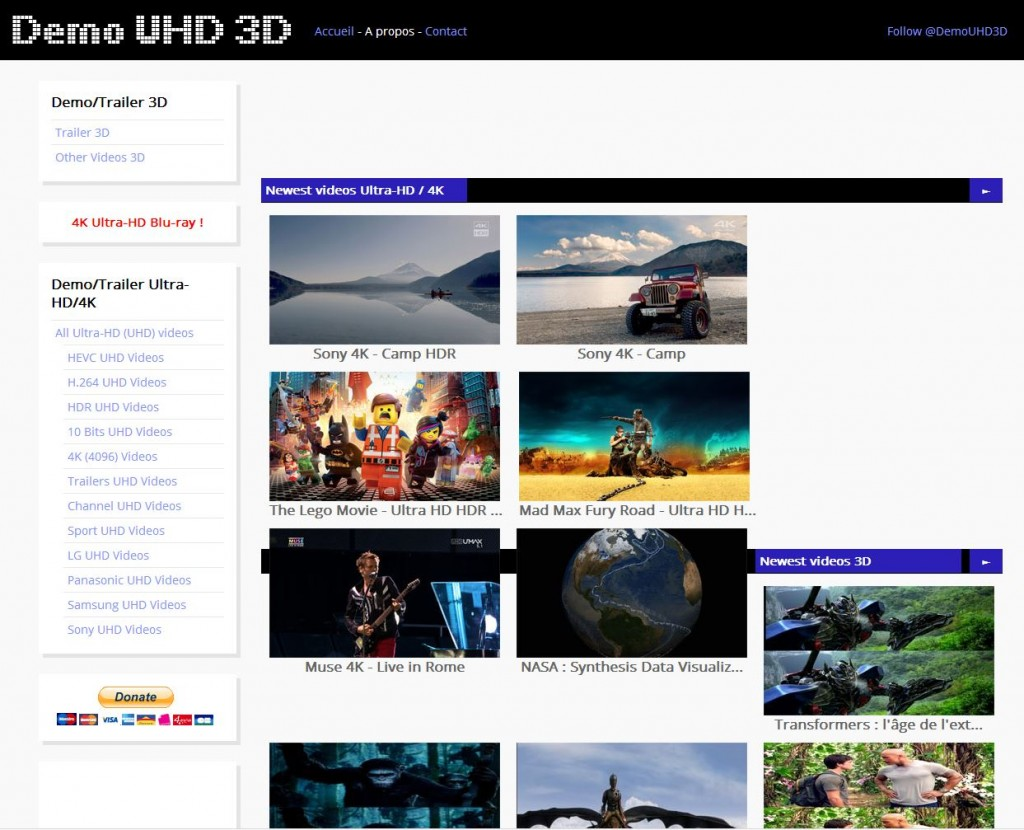Open NASA globe visualization thumbnail
The height and width of the screenshot is (830, 1024).
tap(632, 593)
